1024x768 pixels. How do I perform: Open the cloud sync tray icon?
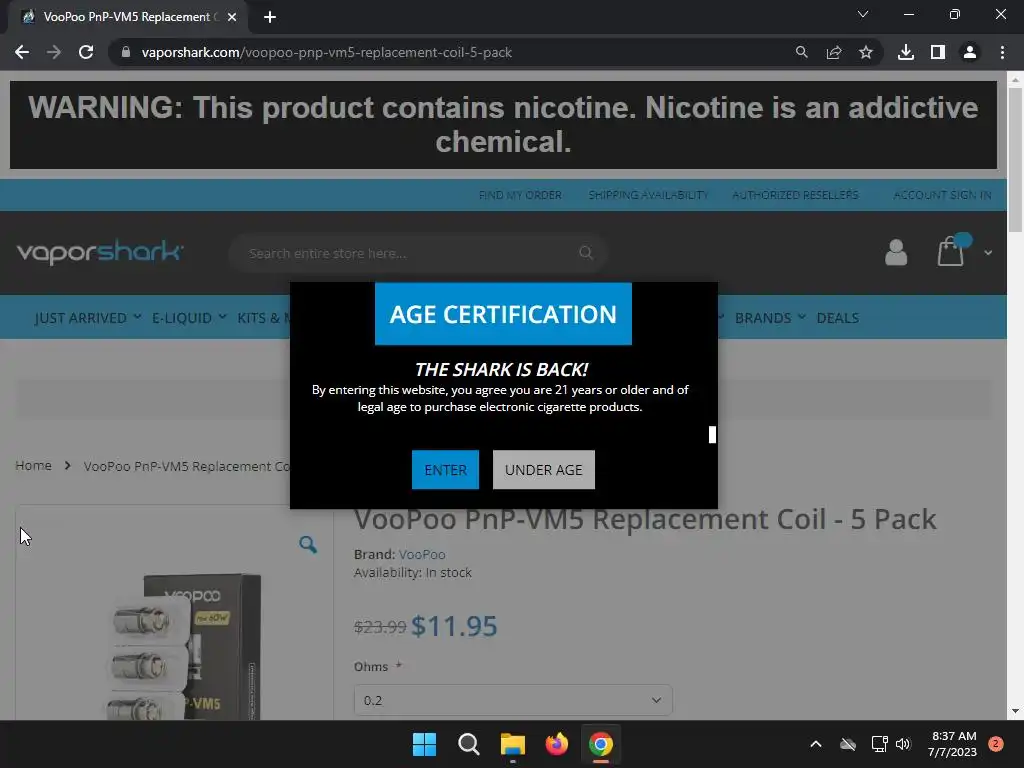[848, 744]
